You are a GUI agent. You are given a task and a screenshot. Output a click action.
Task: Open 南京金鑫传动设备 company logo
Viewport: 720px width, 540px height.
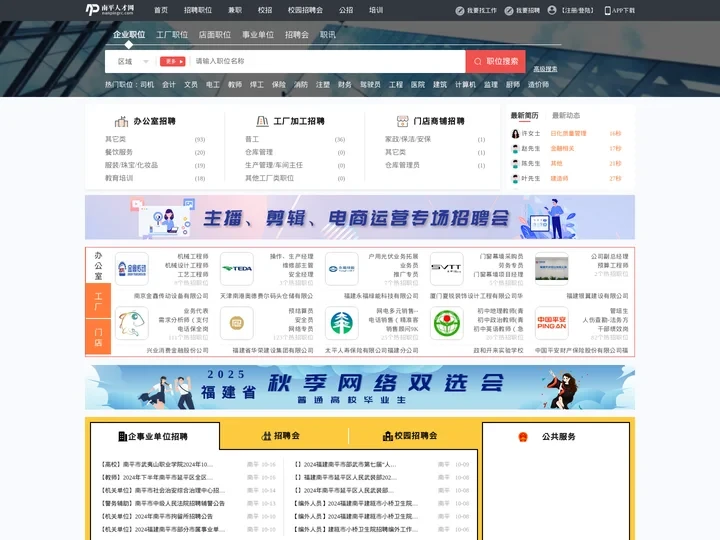tap(132, 269)
